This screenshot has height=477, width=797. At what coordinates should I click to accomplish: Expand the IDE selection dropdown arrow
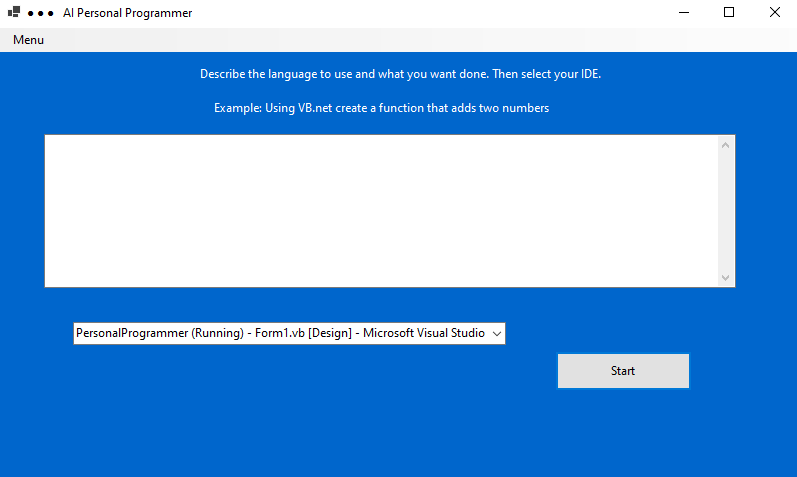pyautogui.click(x=497, y=334)
